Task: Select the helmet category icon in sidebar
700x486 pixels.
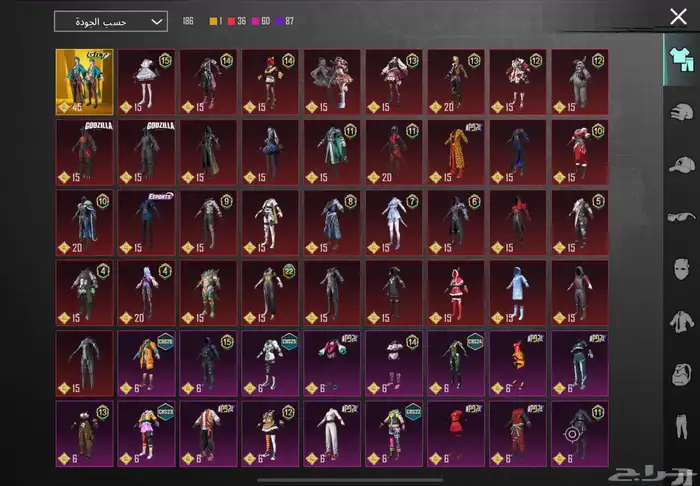Action: click(x=680, y=111)
